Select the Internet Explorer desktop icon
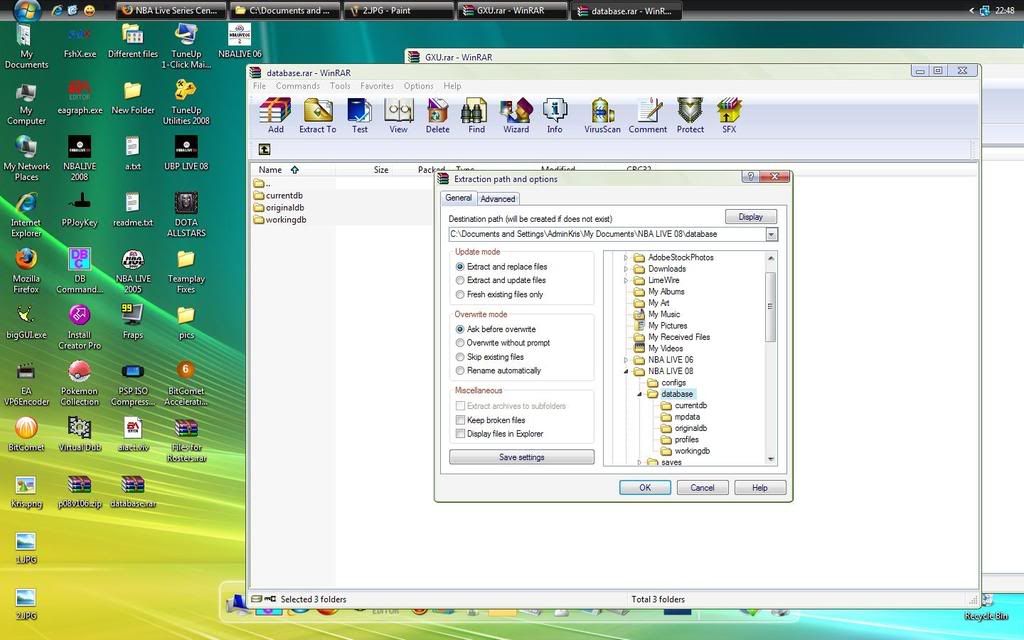The height and width of the screenshot is (640, 1024). 26,215
